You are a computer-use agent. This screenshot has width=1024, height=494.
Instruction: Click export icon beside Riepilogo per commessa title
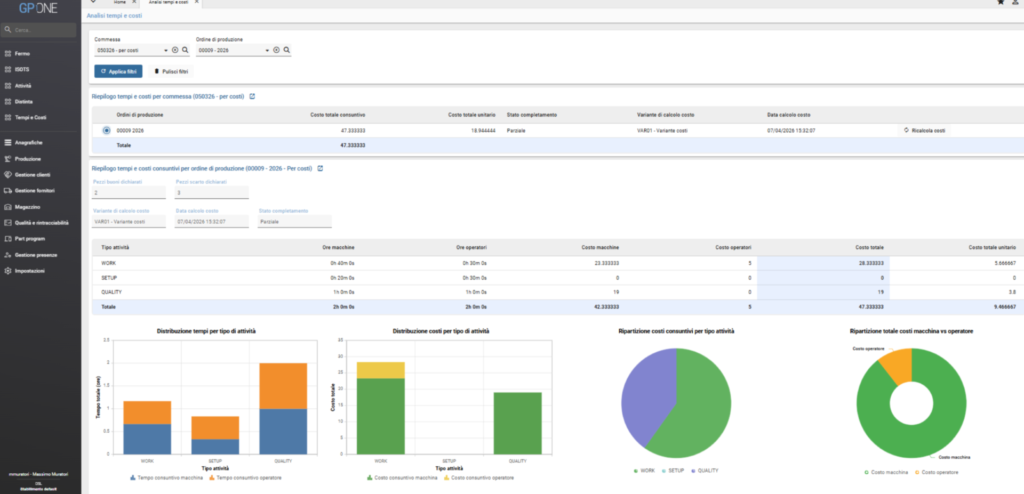(253, 96)
